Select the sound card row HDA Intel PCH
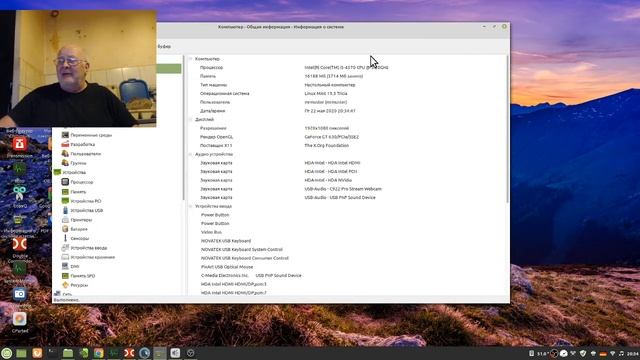The width and height of the screenshot is (640, 360). (347, 171)
